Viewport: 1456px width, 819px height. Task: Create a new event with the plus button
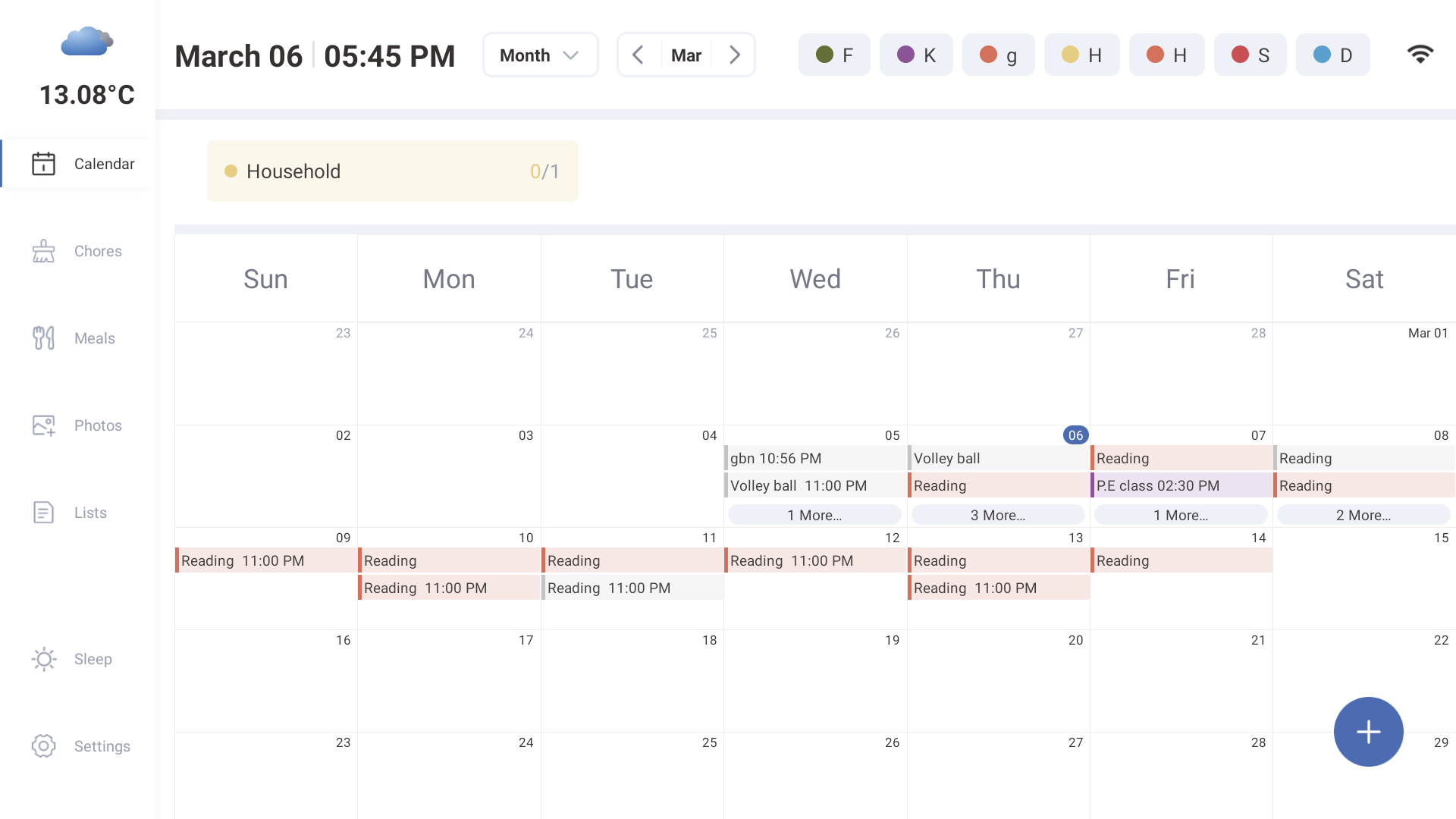(x=1368, y=731)
